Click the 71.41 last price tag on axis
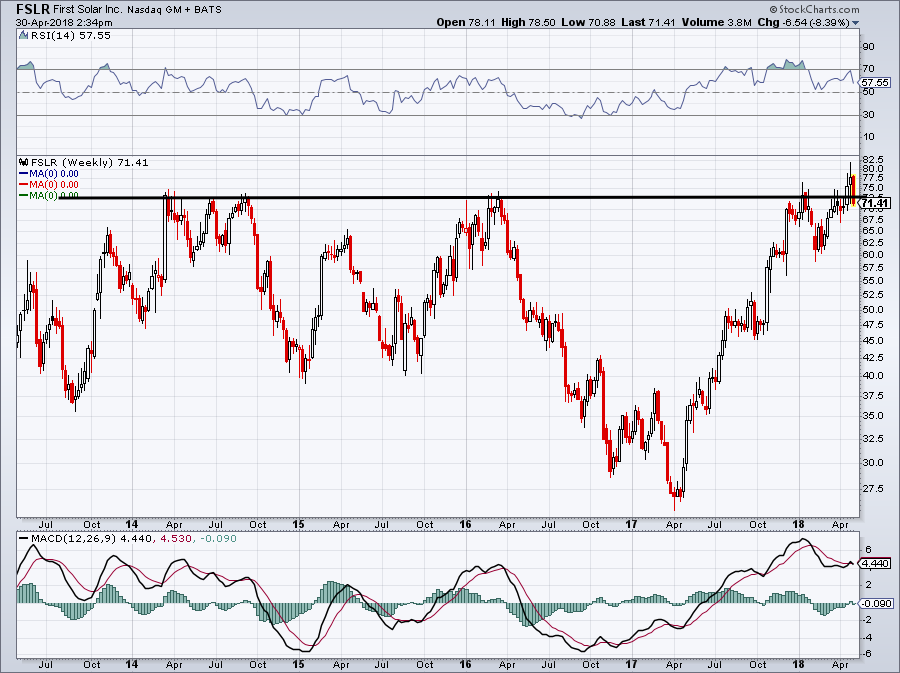 (874, 203)
